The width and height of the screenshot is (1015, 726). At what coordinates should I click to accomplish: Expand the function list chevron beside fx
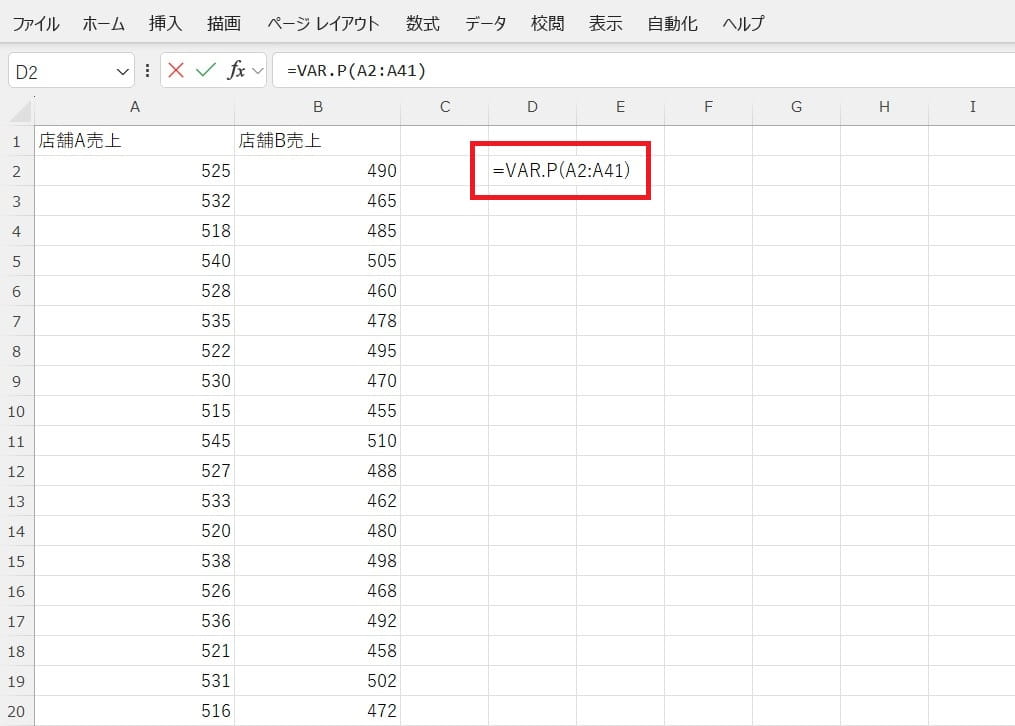click(x=257, y=71)
